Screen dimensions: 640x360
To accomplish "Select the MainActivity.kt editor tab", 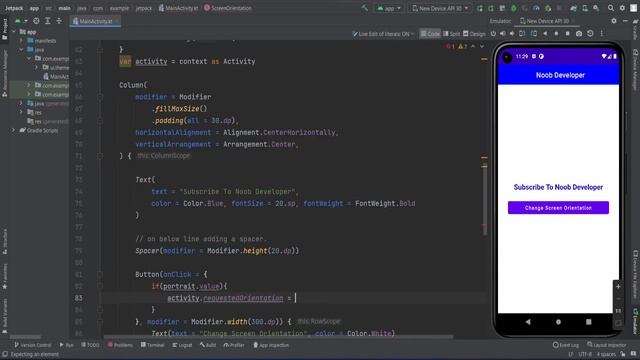I will (x=96, y=21).
